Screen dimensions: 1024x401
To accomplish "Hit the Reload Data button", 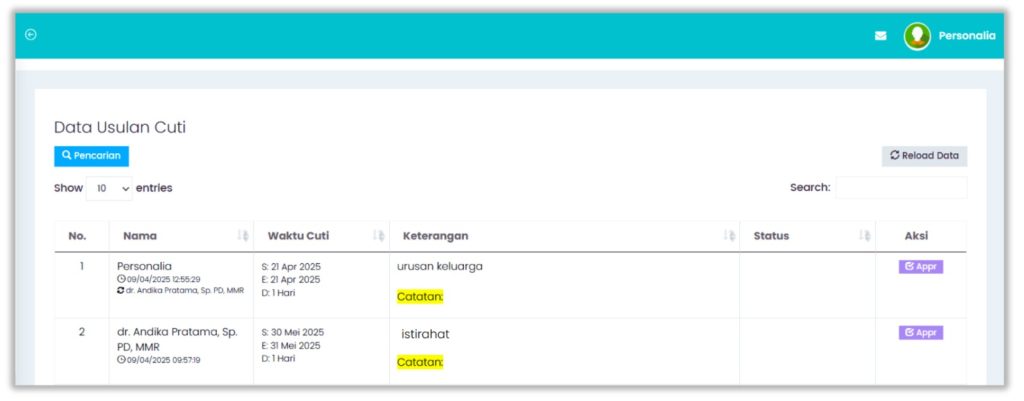I will pyautogui.click(x=924, y=156).
